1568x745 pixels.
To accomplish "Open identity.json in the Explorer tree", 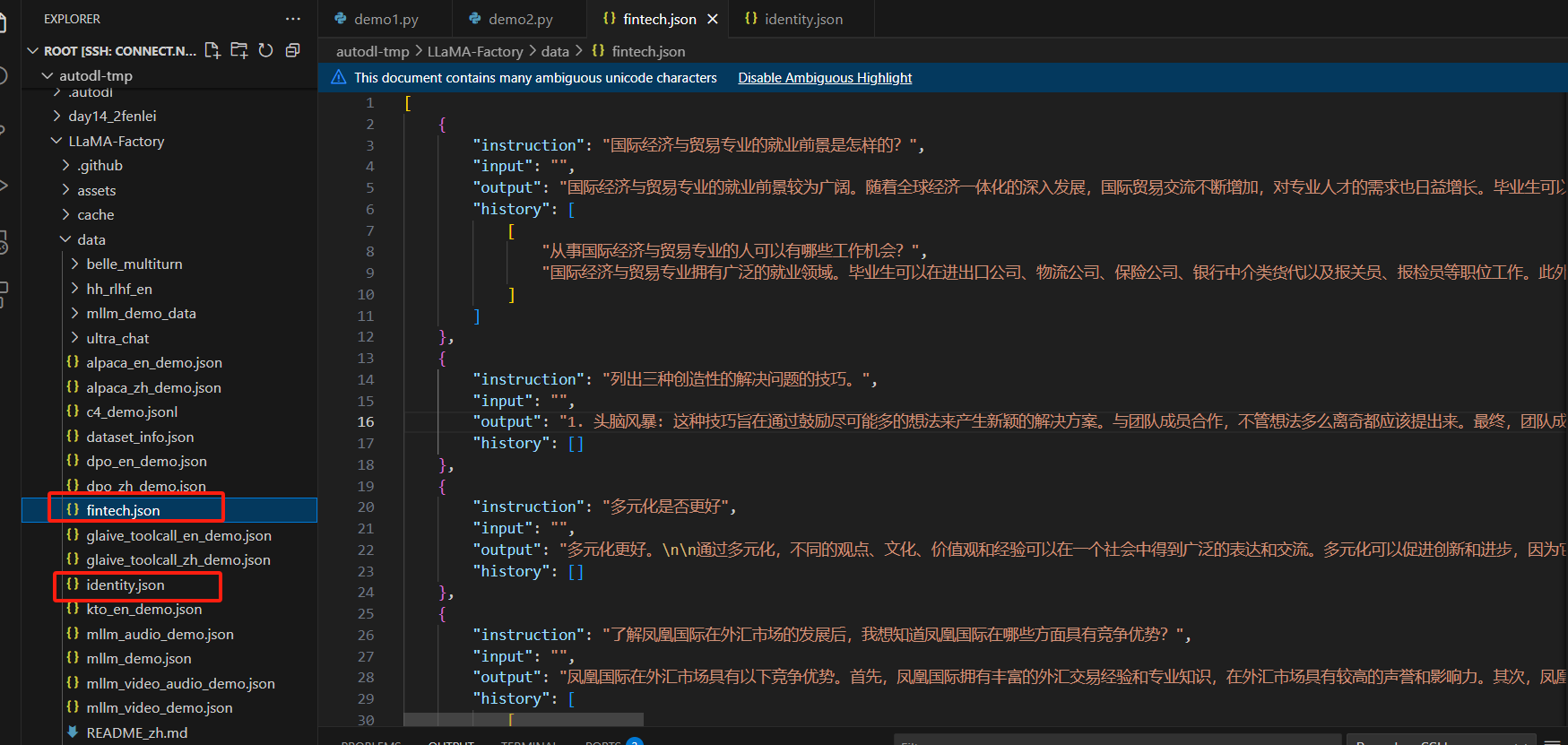I will point(126,585).
